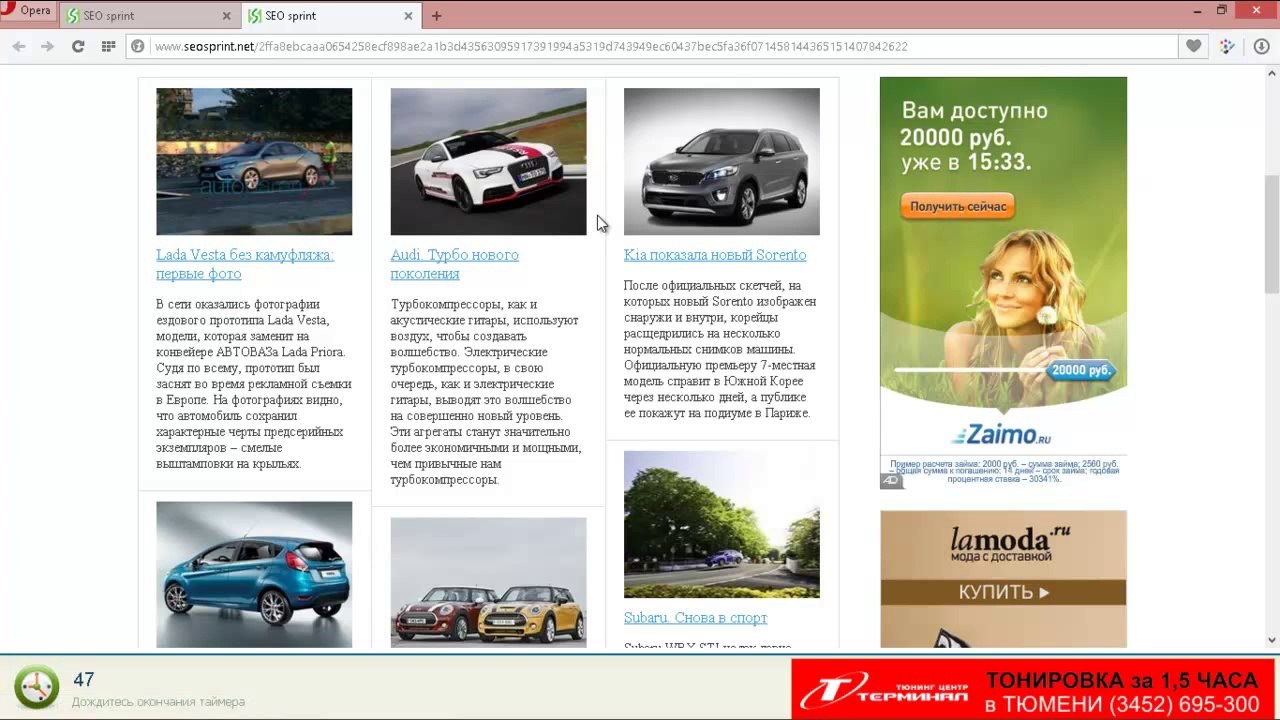The height and width of the screenshot is (720, 1280).
Task: Go back to the previous page
Action: 18,46
